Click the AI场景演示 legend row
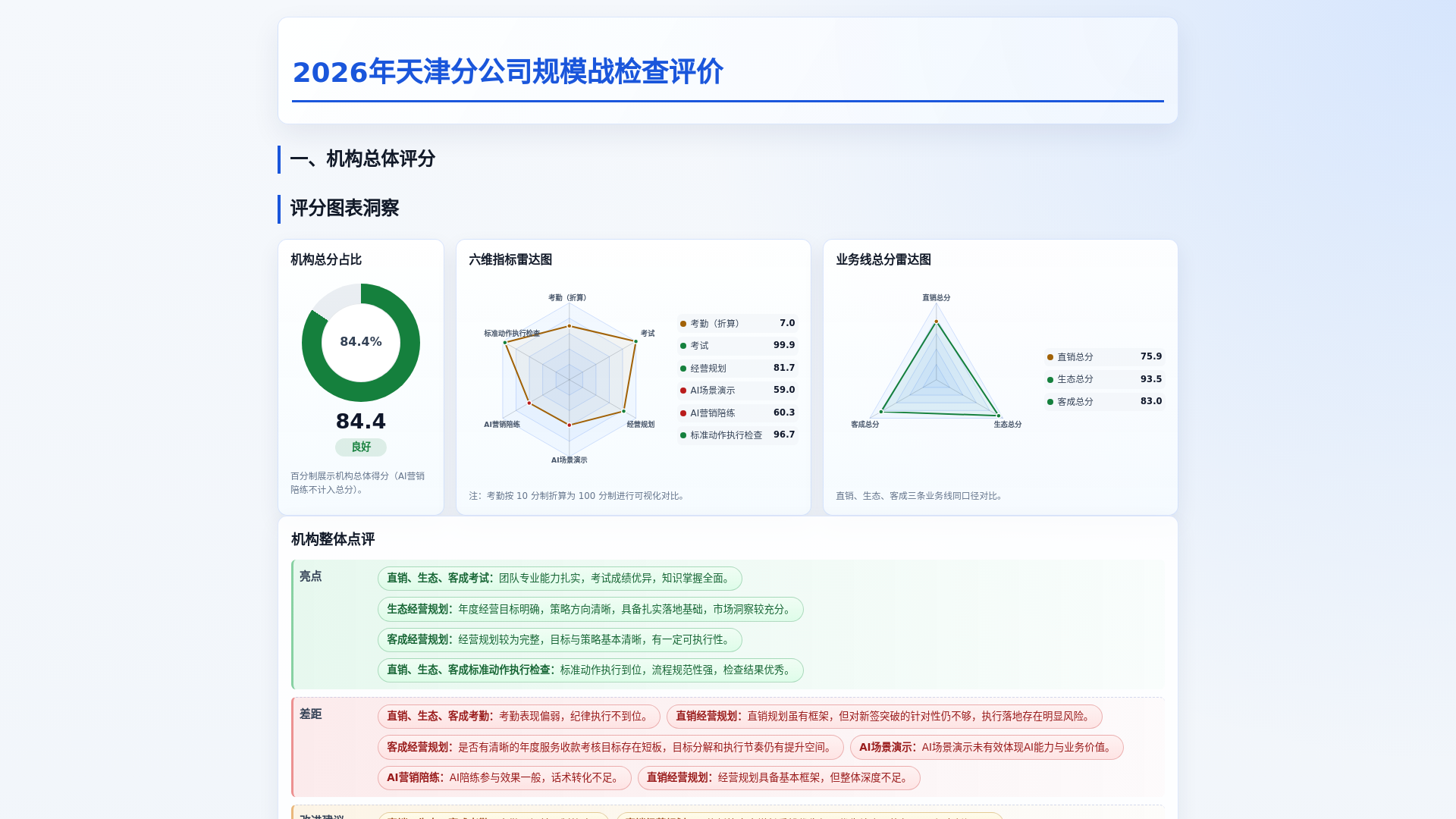Viewport: 1456px width, 819px height. (x=738, y=391)
